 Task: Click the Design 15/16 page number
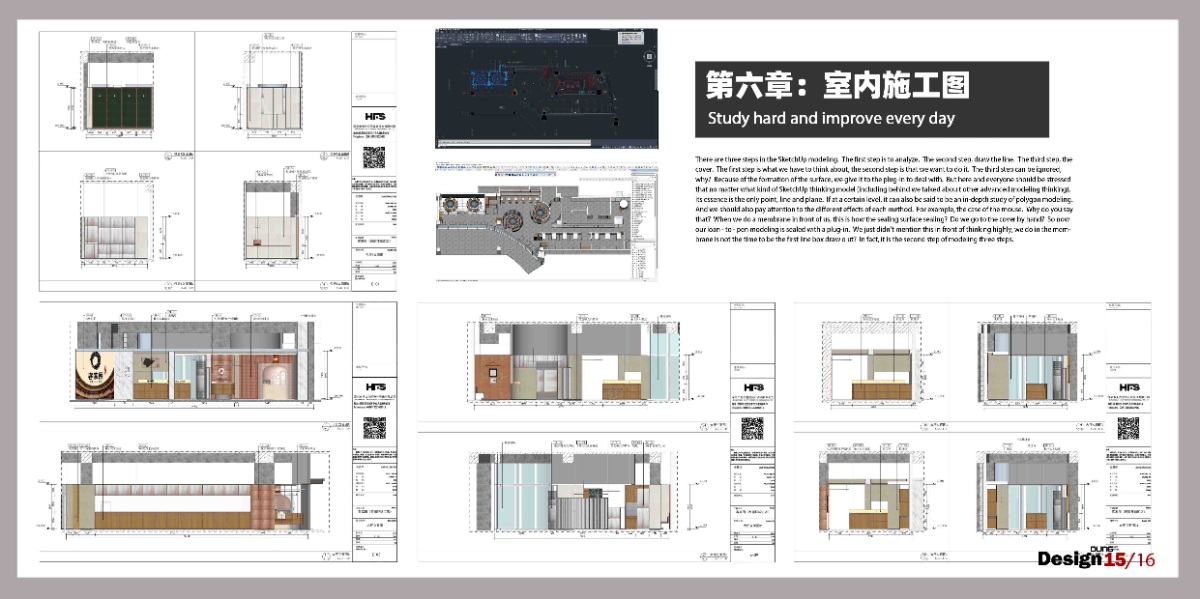point(1096,559)
